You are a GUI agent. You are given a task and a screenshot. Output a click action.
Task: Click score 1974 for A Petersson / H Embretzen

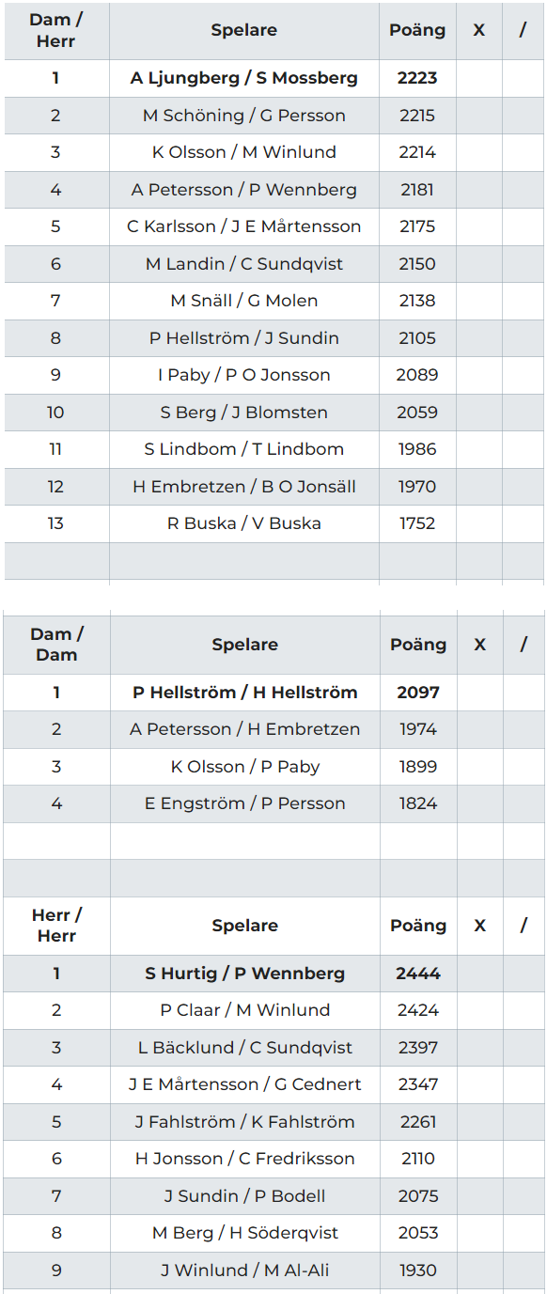(417, 729)
